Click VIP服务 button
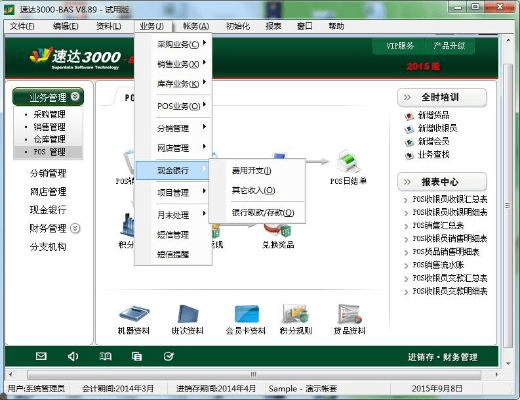The height and width of the screenshot is (400, 520). coord(399,46)
